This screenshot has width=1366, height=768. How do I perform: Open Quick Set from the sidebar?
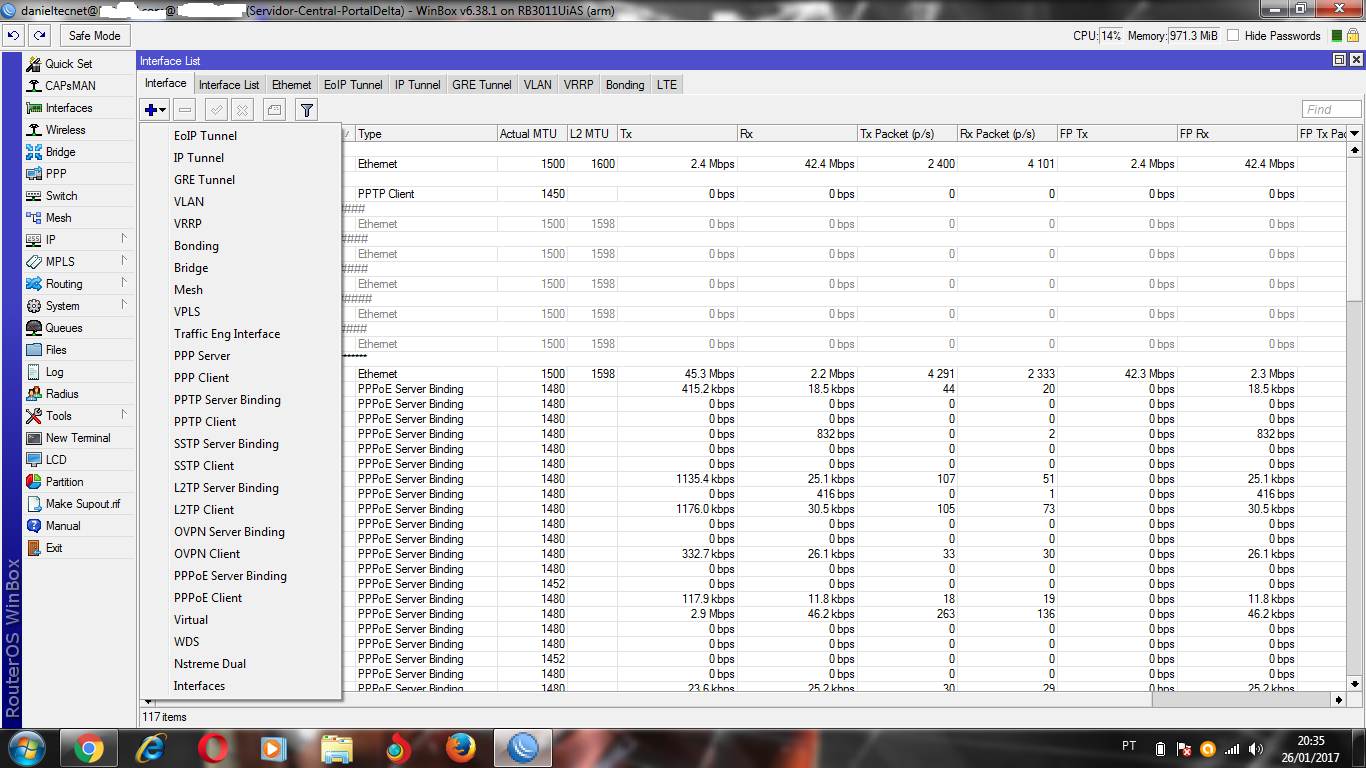point(79,64)
